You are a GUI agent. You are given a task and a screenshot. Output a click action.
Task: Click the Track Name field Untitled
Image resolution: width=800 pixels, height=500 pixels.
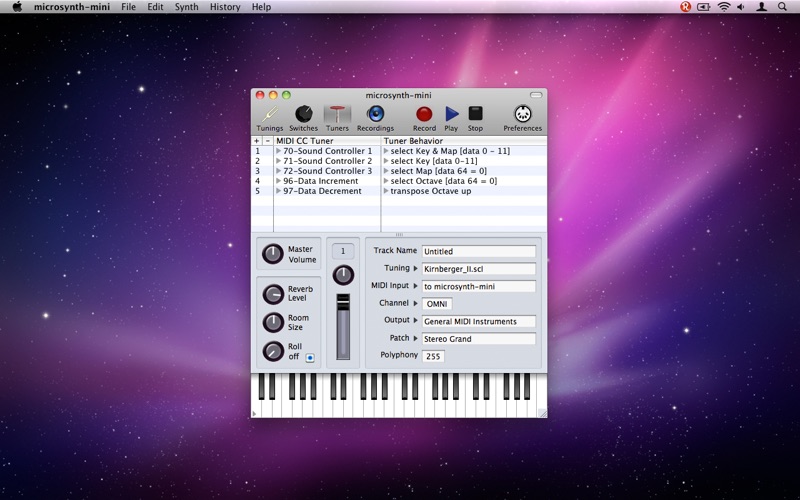[x=479, y=252]
